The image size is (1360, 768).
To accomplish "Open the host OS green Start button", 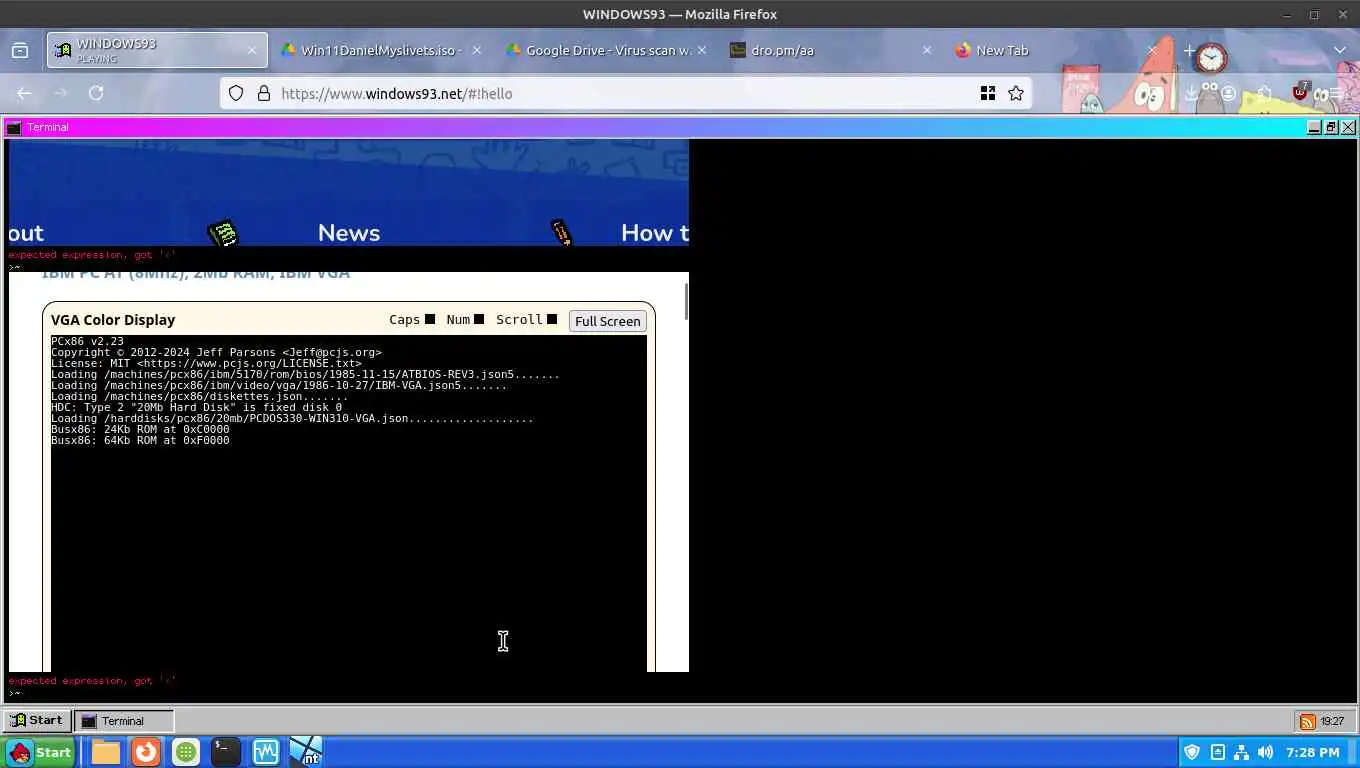I will pyautogui.click(x=39, y=752).
